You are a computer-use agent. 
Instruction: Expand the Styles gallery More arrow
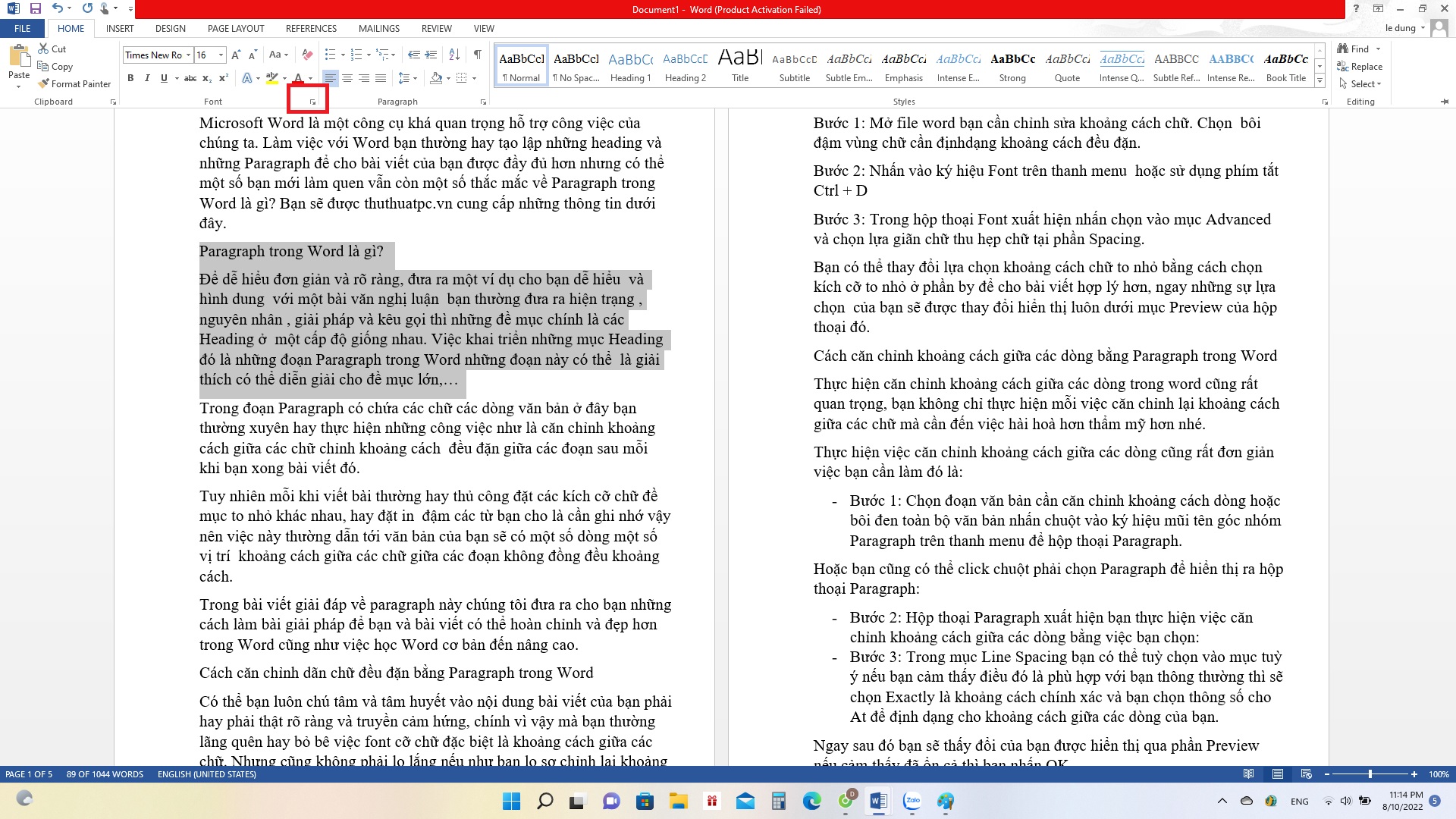[1319, 80]
